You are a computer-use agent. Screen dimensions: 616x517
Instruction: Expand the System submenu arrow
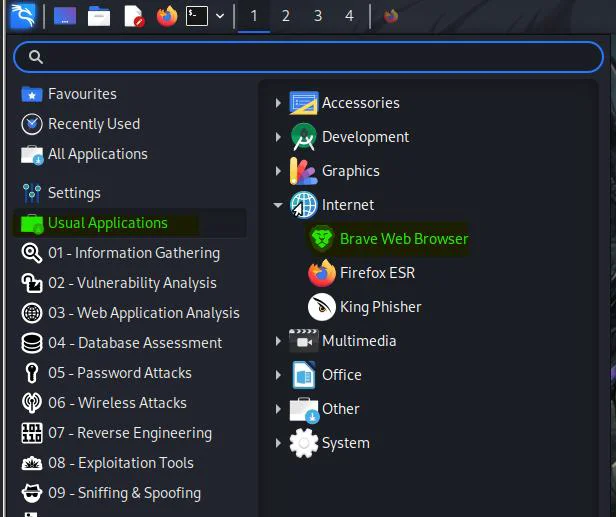278,443
